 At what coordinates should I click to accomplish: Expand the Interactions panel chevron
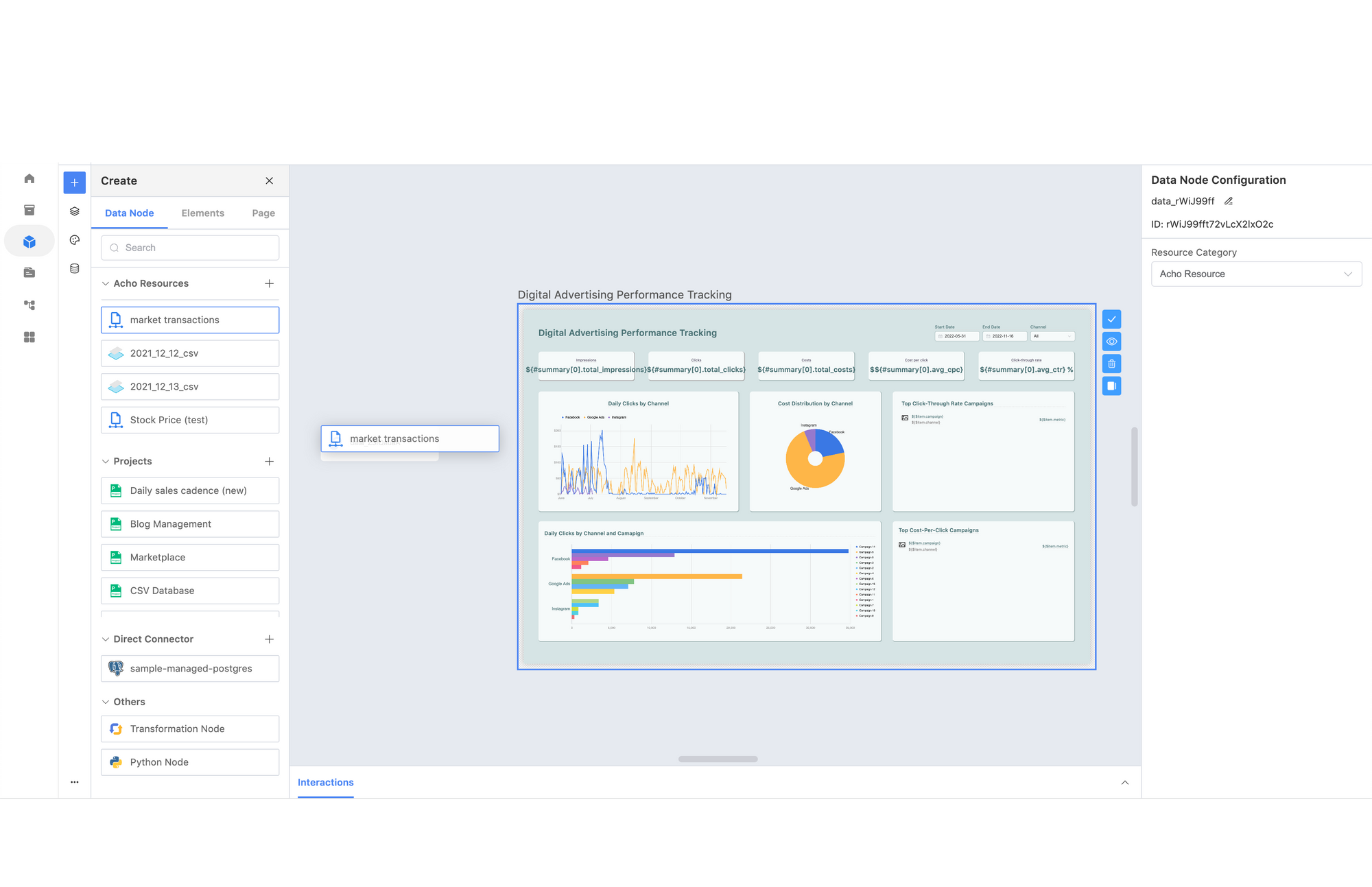coord(1124,783)
